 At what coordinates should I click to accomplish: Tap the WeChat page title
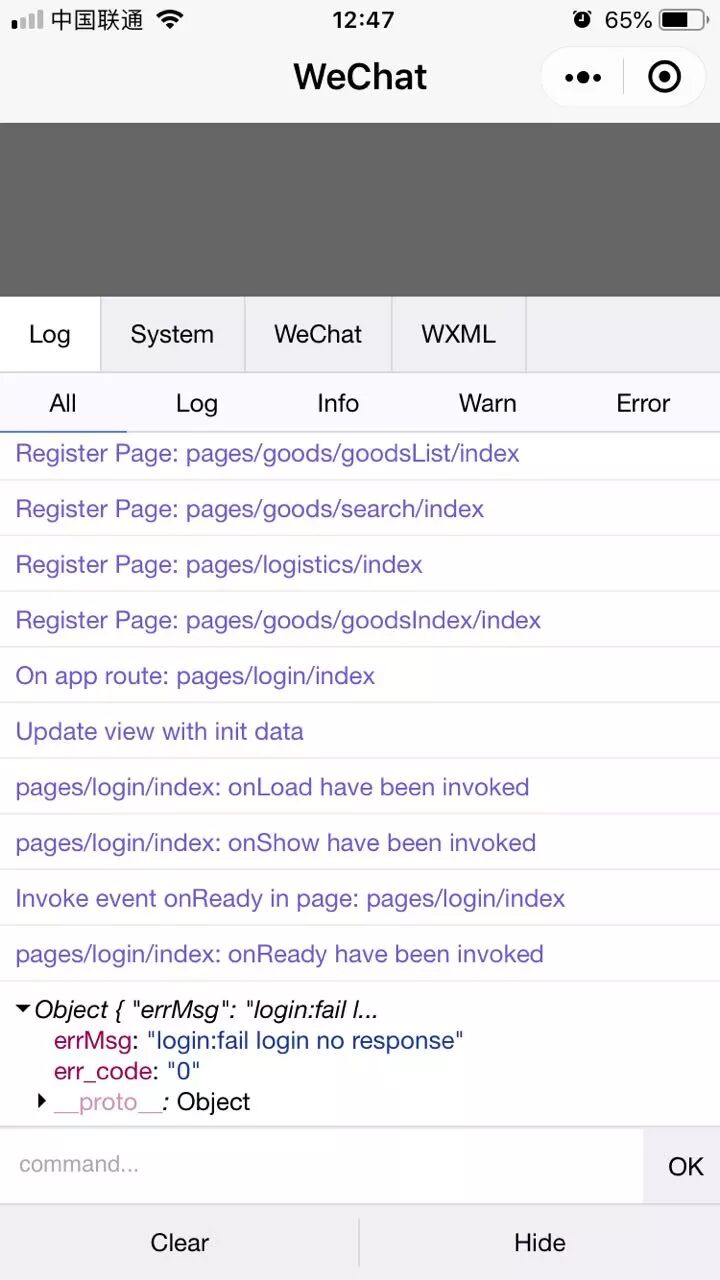(x=360, y=77)
